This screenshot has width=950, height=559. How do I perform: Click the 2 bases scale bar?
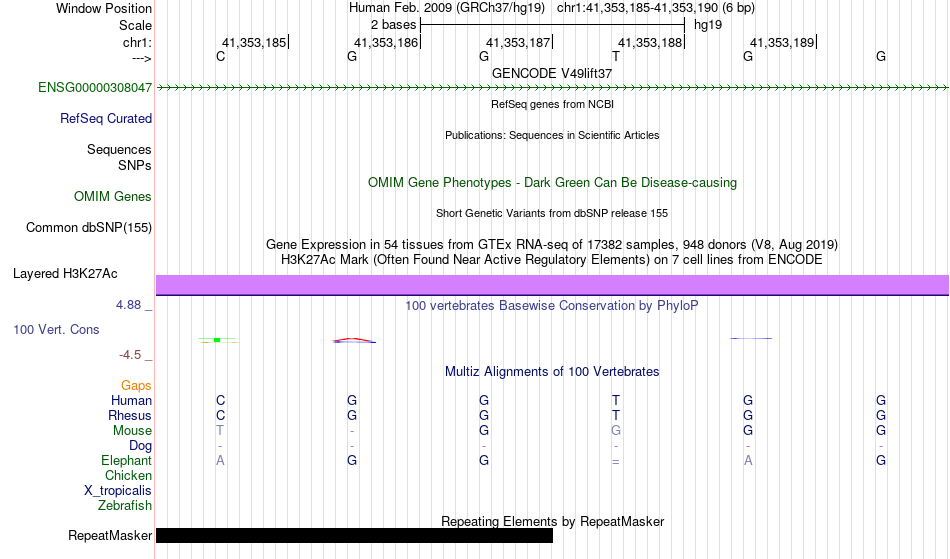click(x=553, y=25)
